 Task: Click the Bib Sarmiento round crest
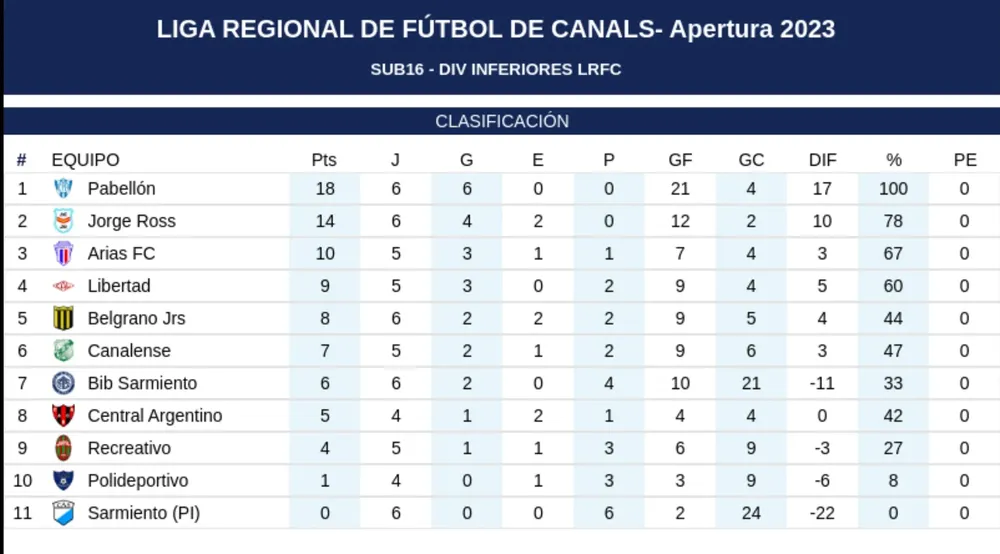(x=64, y=383)
